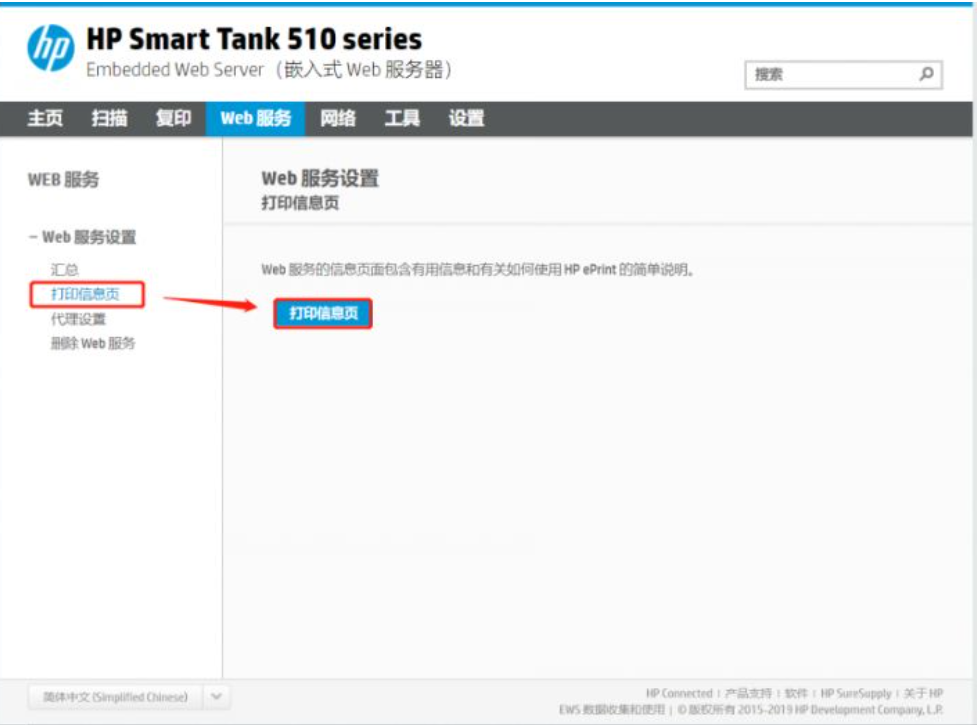Viewport: 977px width, 725px height.
Task: Open the HP Connected footer link
Action: click(x=679, y=693)
